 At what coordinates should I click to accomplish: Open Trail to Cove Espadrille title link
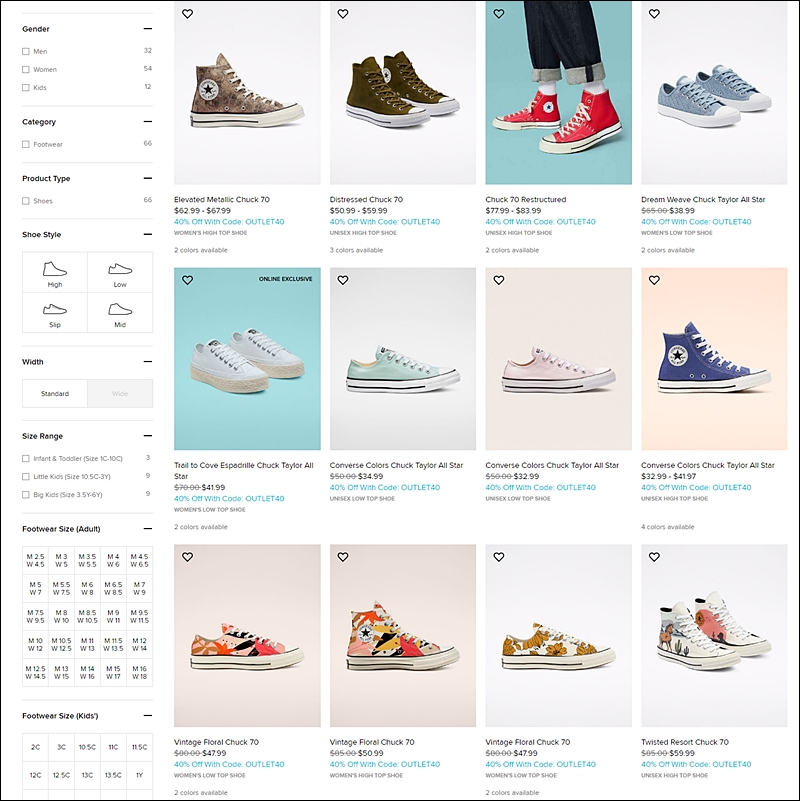click(x=244, y=470)
